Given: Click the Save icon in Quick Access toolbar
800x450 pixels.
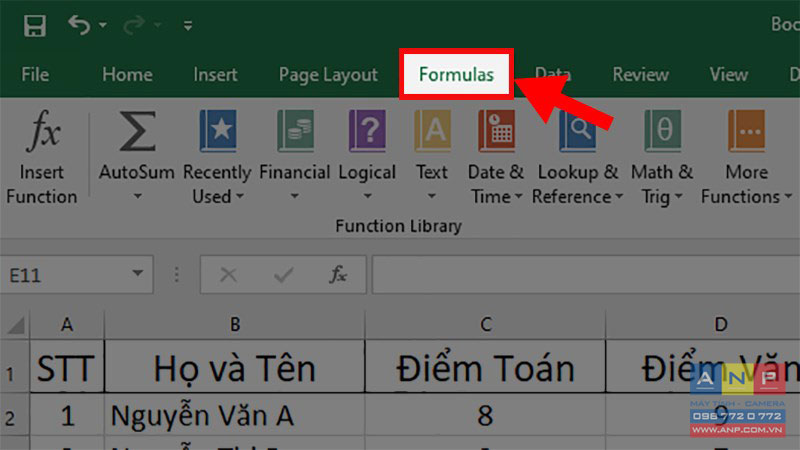Looking at the screenshot, I should tap(35, 25).
